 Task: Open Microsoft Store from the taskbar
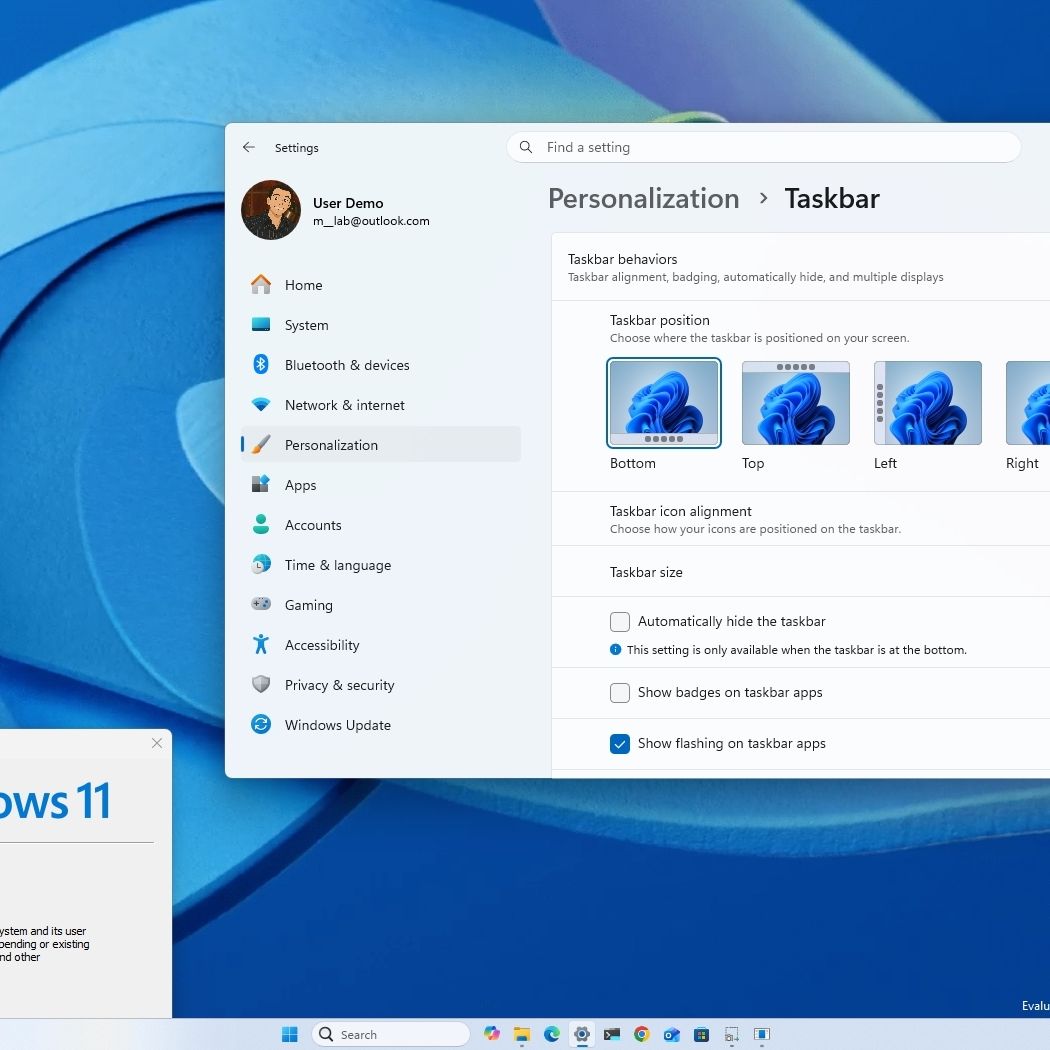(701, 1034)
